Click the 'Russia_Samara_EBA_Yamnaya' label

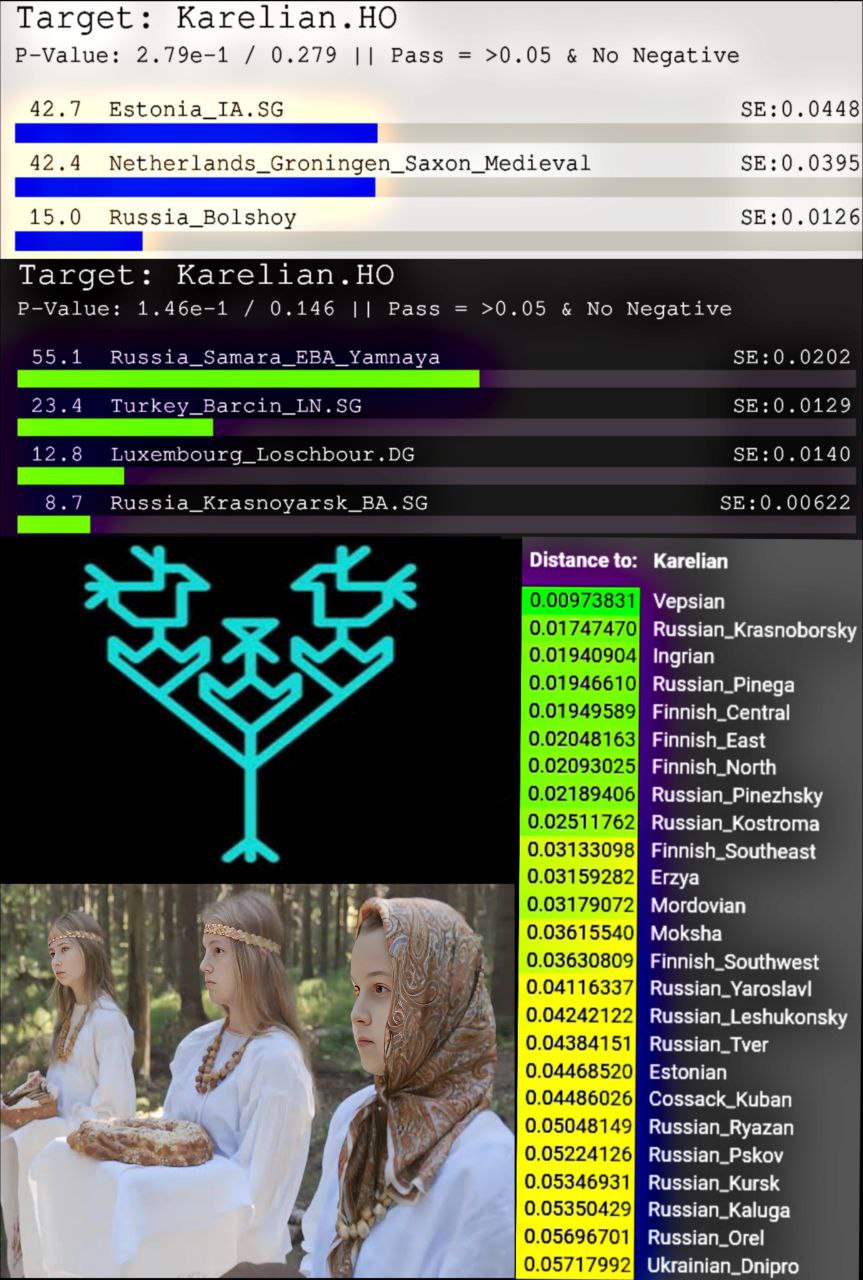pyautogui.click(x=275, y=357)
